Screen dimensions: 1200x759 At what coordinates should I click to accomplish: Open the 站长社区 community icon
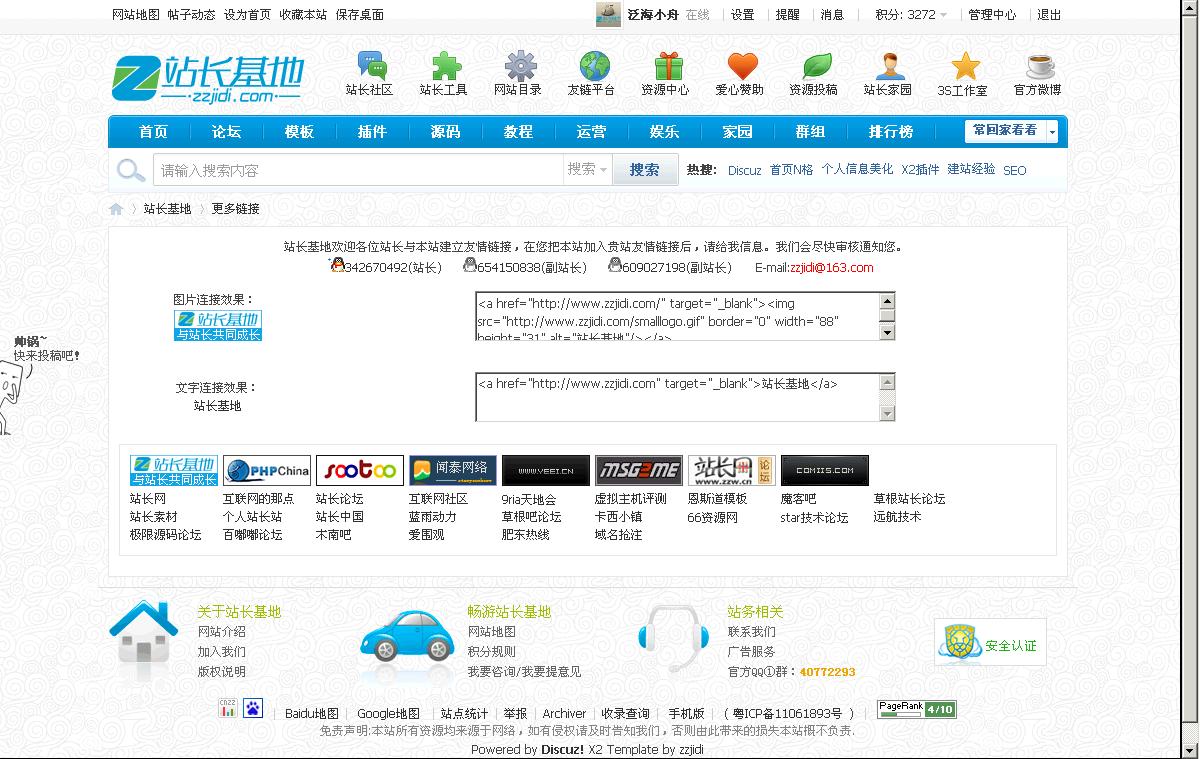click(x=373, y=72)
